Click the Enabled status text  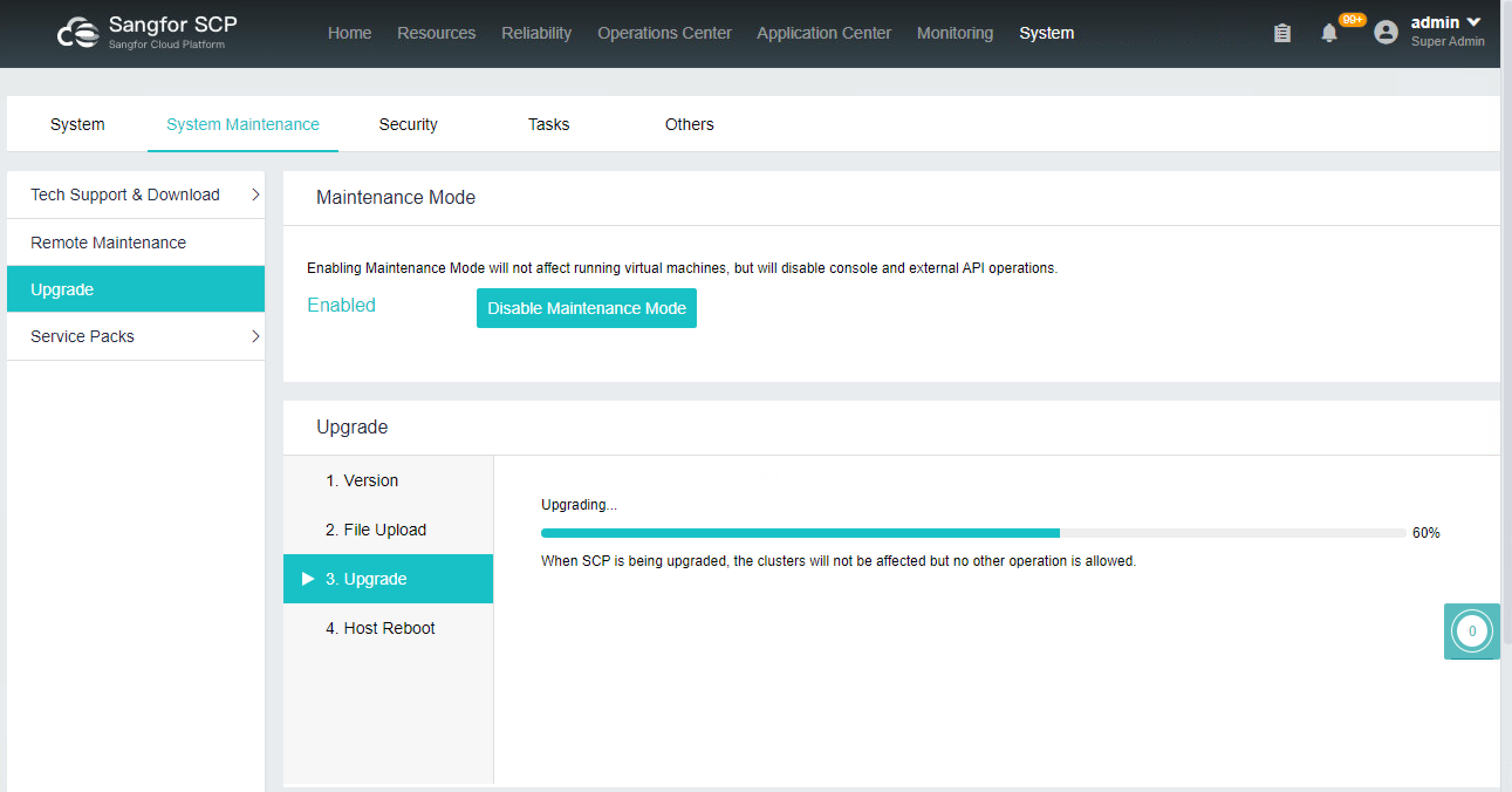(x=341, y=305)
